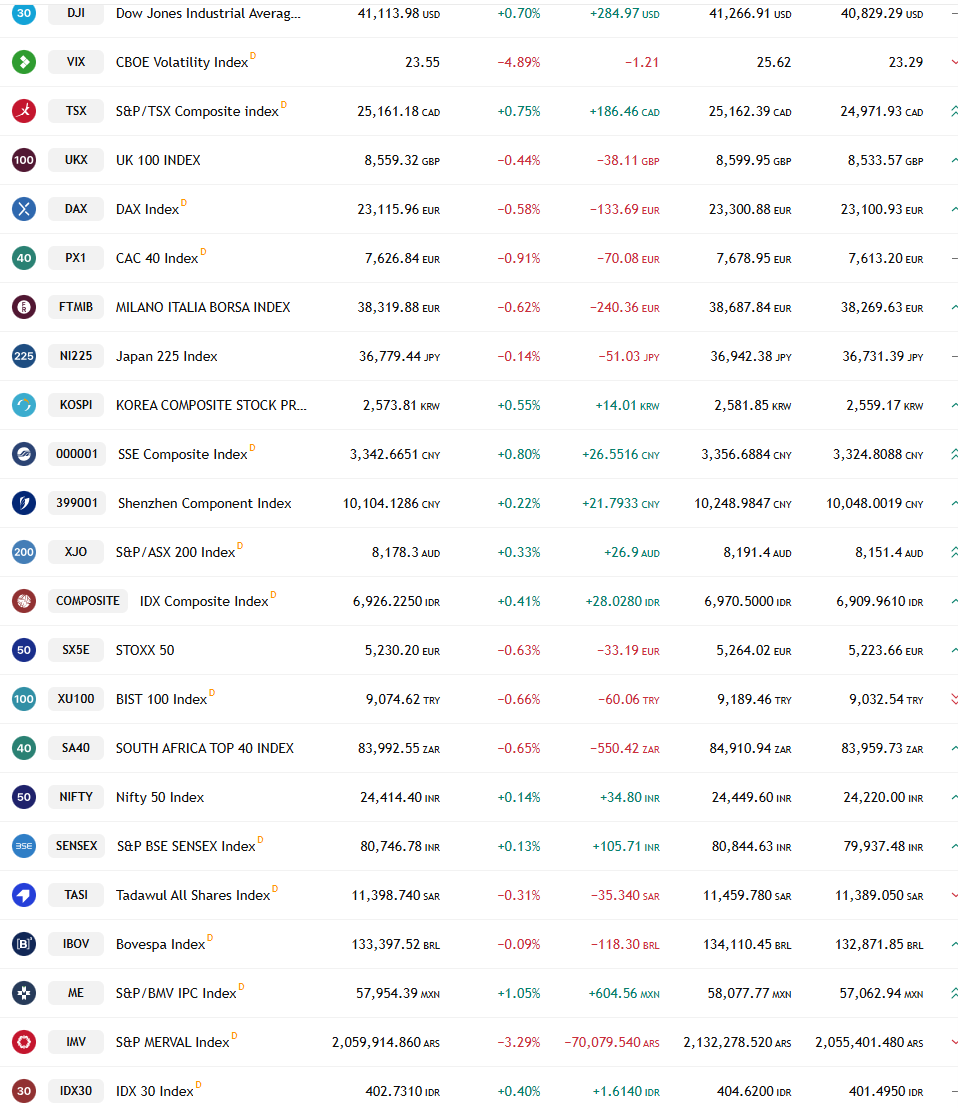958x1108 pixels.
Task: Open CAC 40 Index link
Action: (157, 259)
